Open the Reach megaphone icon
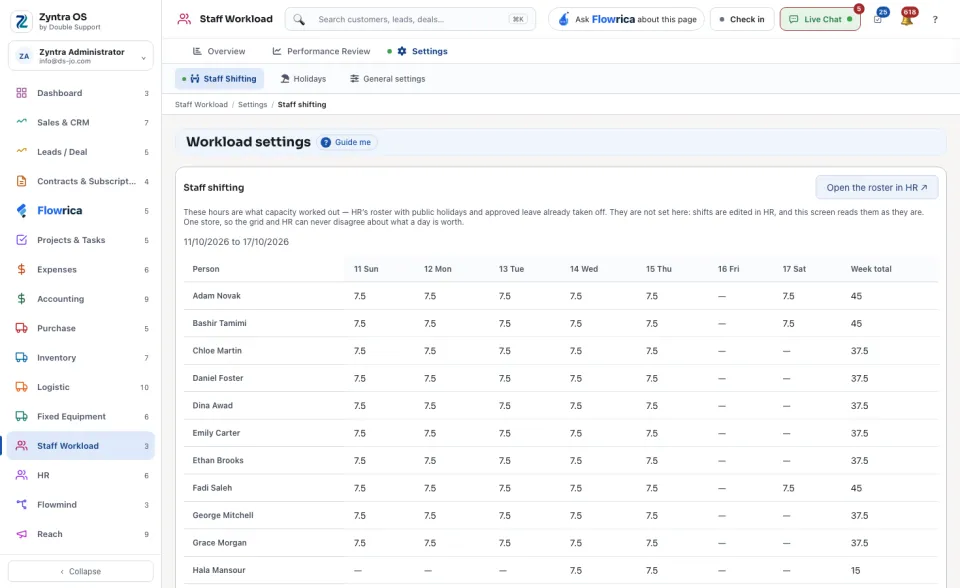960x588 pixels. pos(21,533)
